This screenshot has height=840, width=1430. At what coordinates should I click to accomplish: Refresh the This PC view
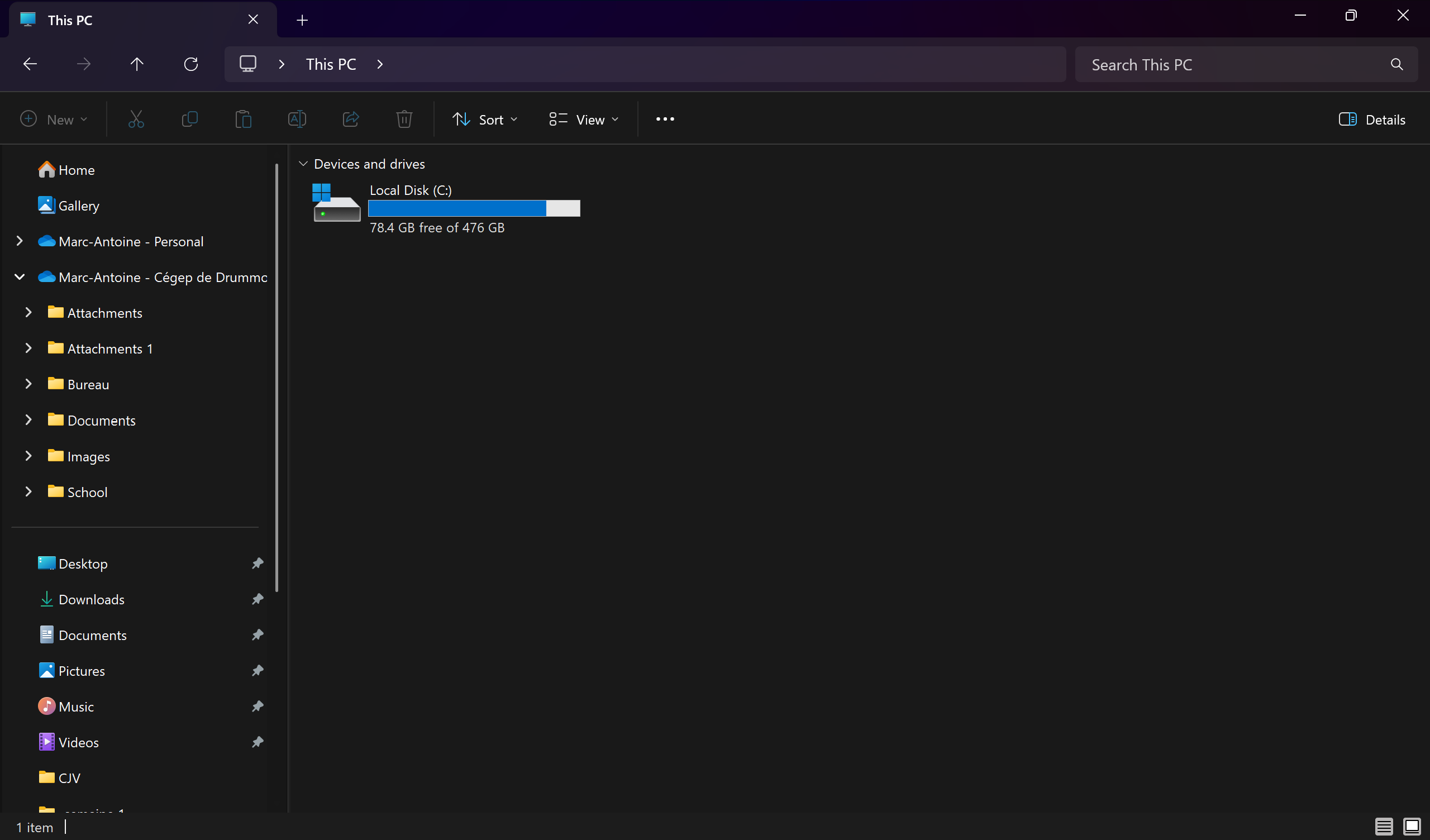[x=190, y=64]
